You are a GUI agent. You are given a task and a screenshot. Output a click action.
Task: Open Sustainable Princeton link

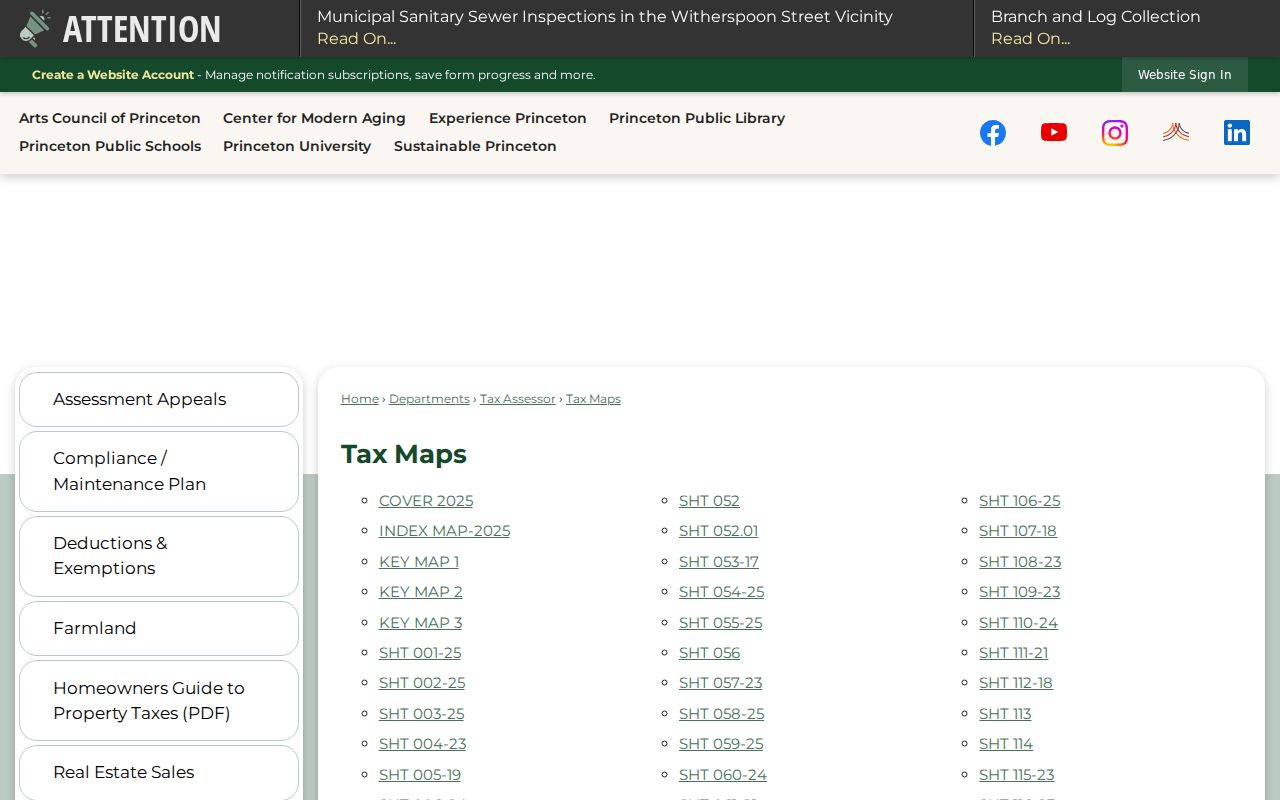tap(475, 146)
